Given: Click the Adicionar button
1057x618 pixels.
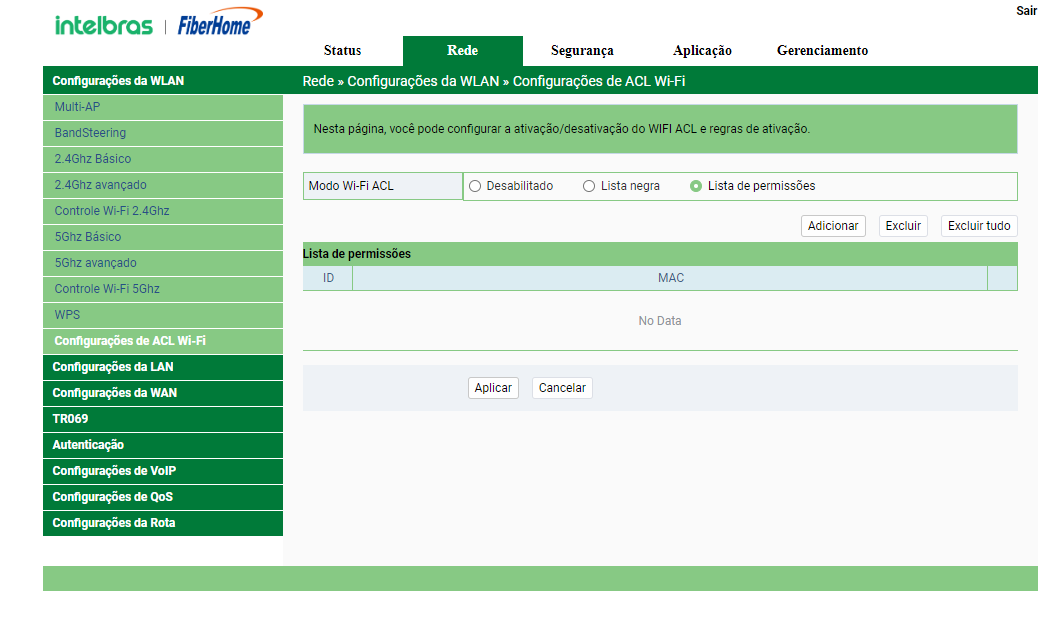Looking at the screenshot, I should pos(833,226).
